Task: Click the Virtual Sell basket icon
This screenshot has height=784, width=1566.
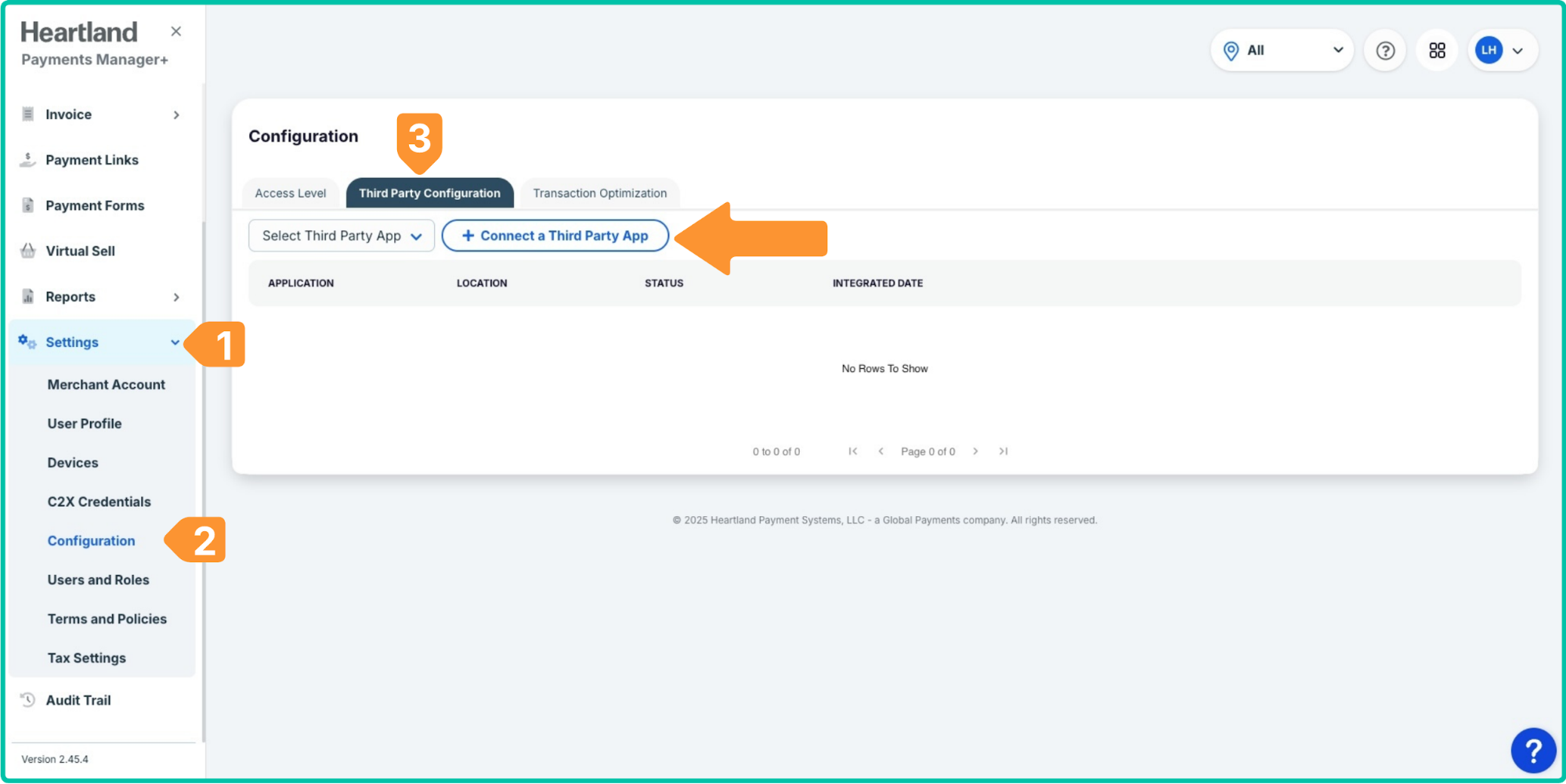Action: pos(28,251)
